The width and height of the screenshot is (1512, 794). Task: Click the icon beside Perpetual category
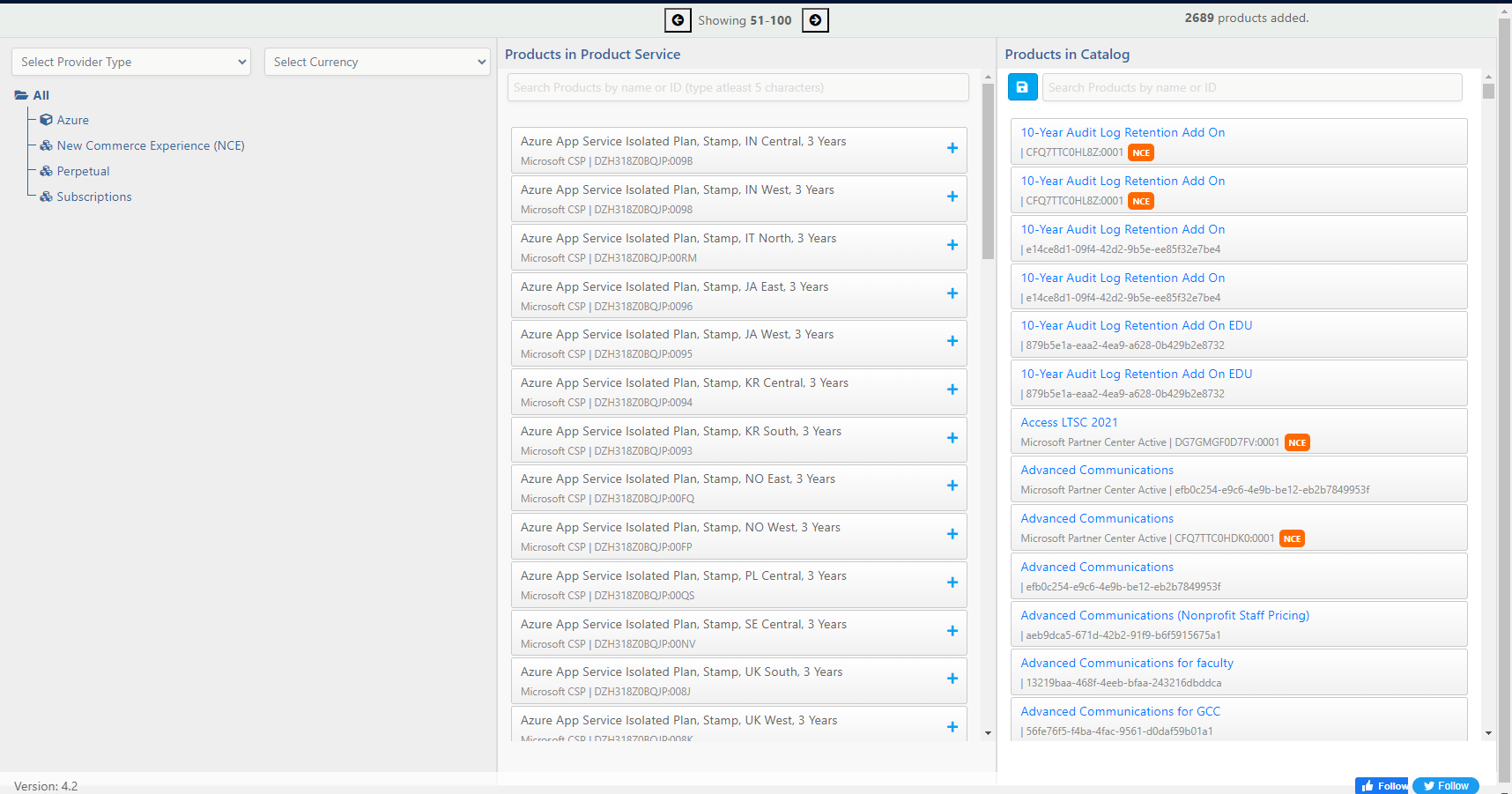[46, 171]
